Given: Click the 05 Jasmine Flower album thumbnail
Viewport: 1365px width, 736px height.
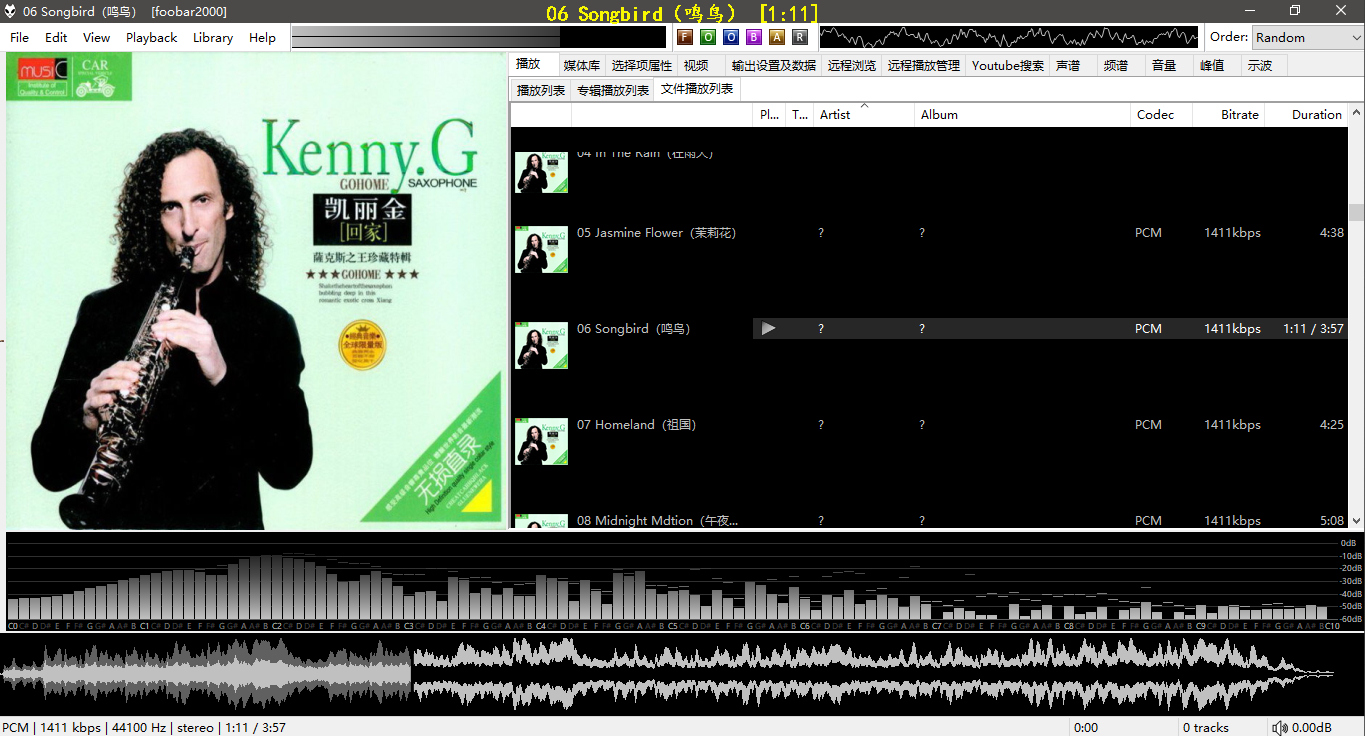Looking at the screenshot, I should pos(541,249).
